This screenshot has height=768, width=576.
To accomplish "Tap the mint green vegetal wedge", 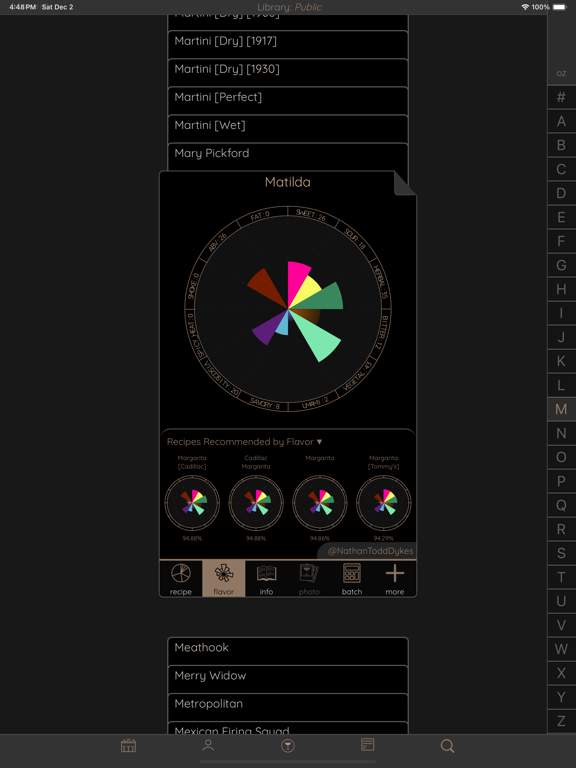I will point(317,337).
